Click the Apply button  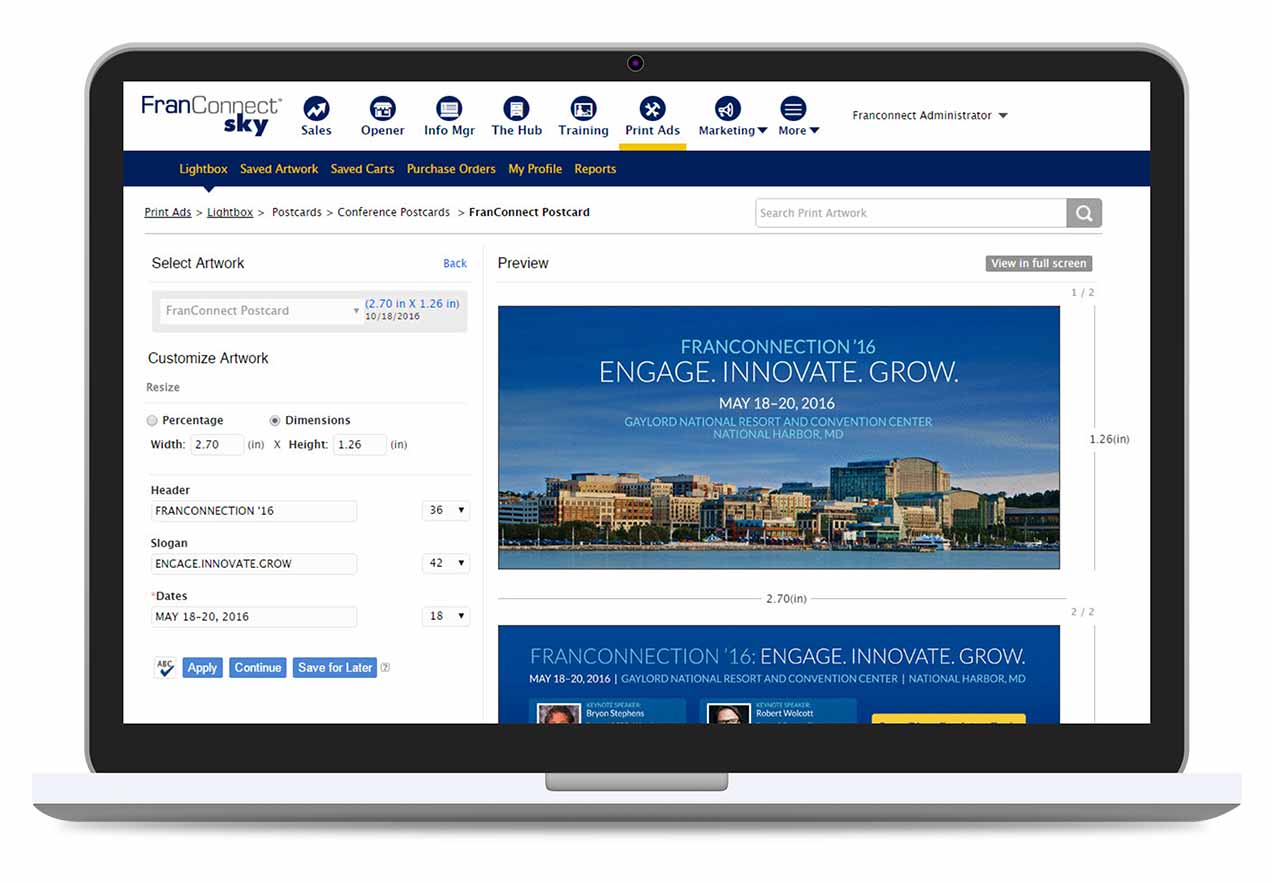202,668
